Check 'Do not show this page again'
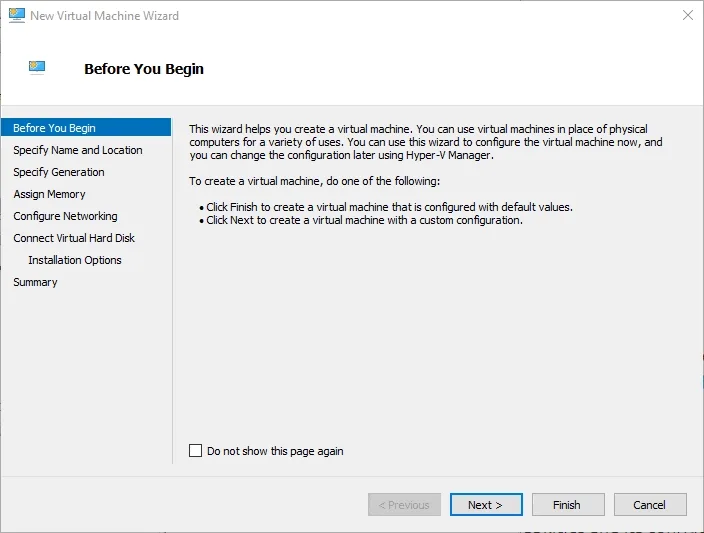The image size is (704, 533). tap(195, 450)
